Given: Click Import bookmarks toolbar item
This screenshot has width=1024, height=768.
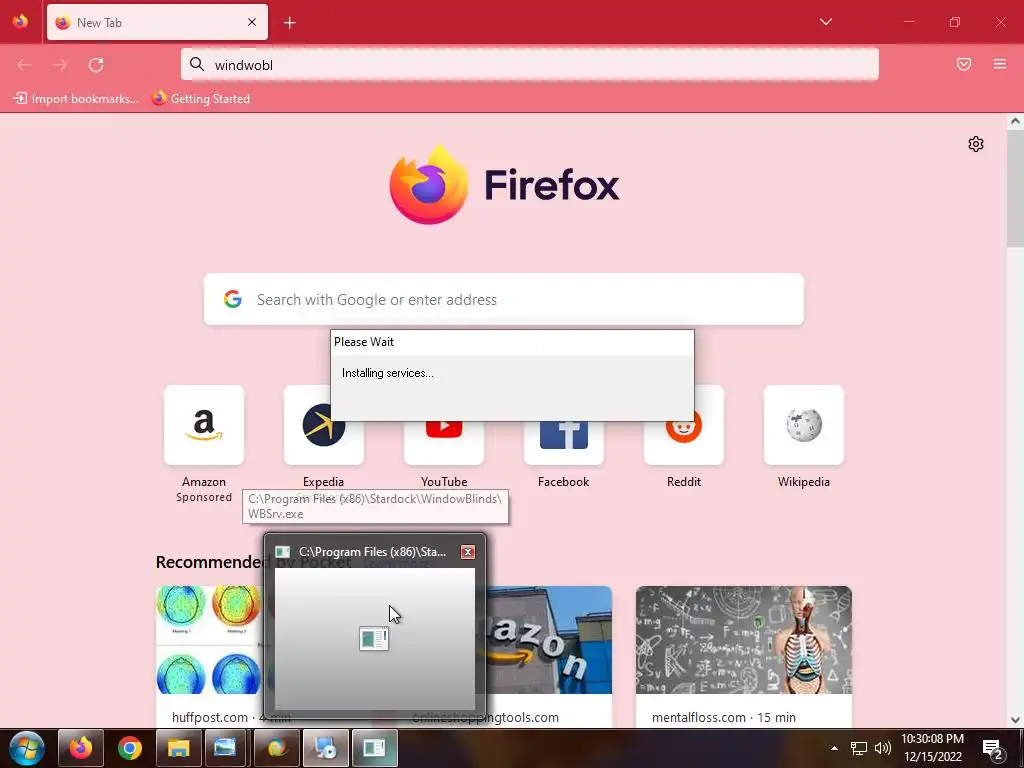Looking at the screenshot, I should 76,99.
